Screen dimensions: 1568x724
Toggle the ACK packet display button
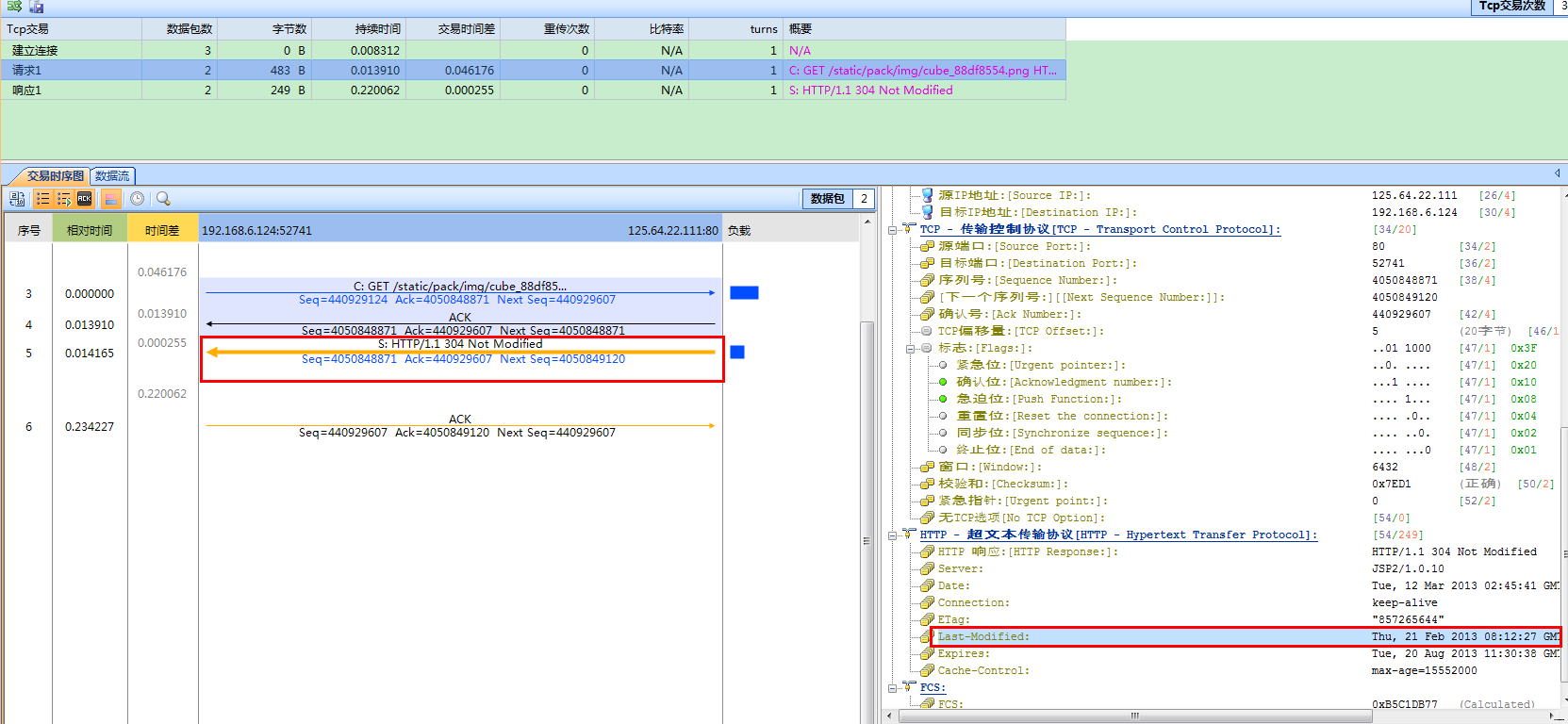85,199
